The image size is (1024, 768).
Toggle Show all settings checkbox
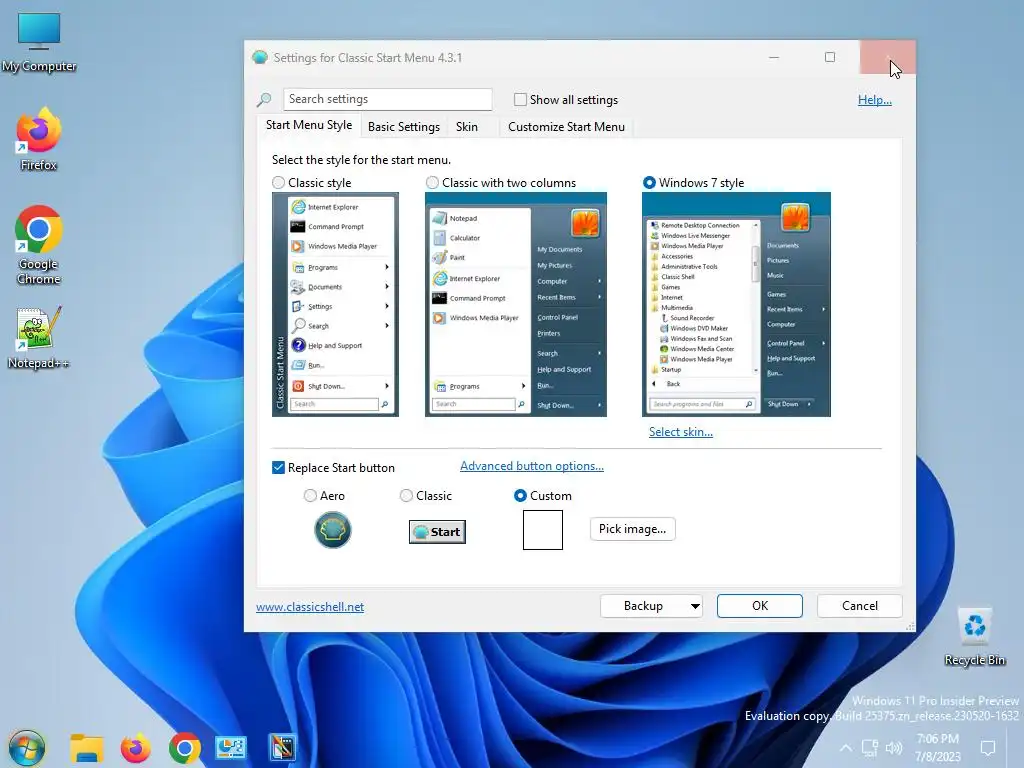[x=520, y=99]
